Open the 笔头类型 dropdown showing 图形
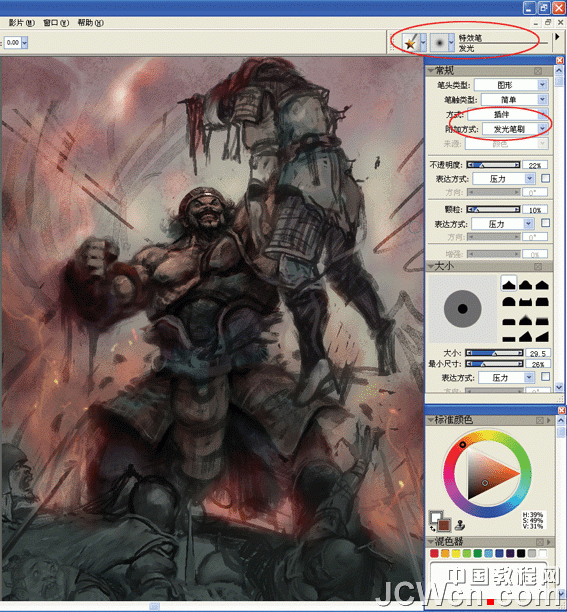 pos(511,85)
